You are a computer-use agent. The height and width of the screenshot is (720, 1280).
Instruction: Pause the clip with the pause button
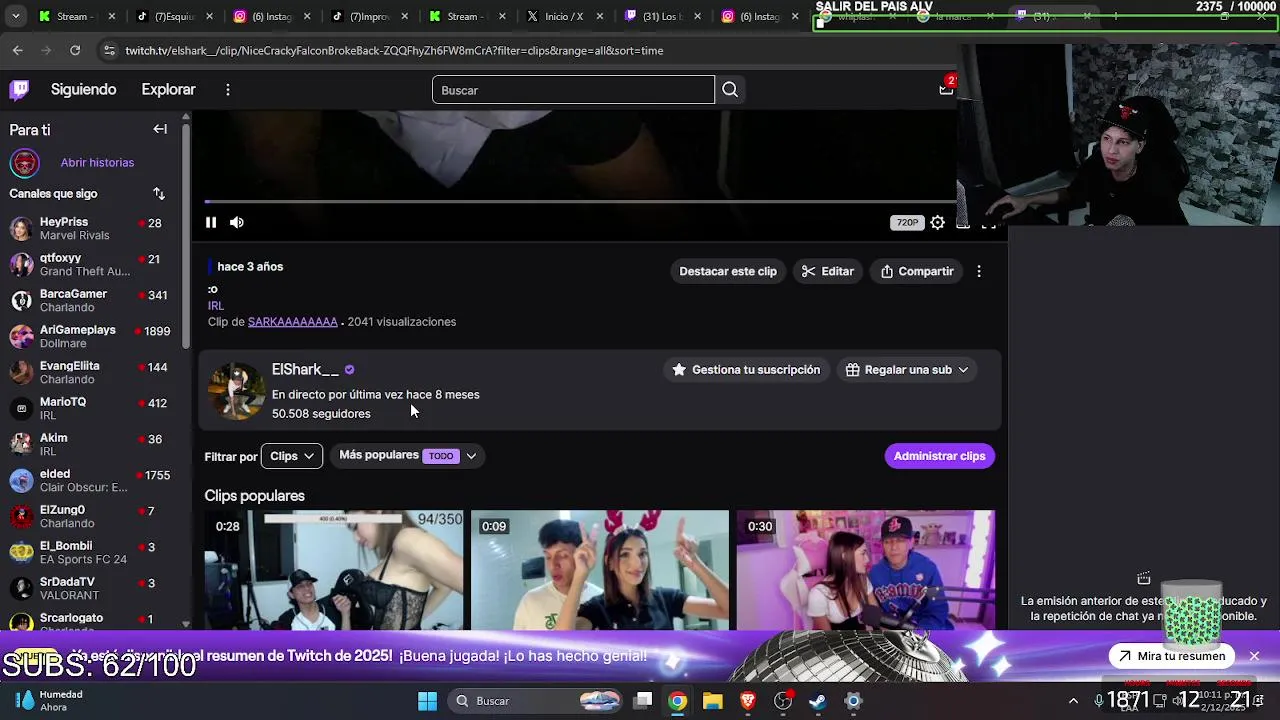pyautogui.click(x=211, y=222)
